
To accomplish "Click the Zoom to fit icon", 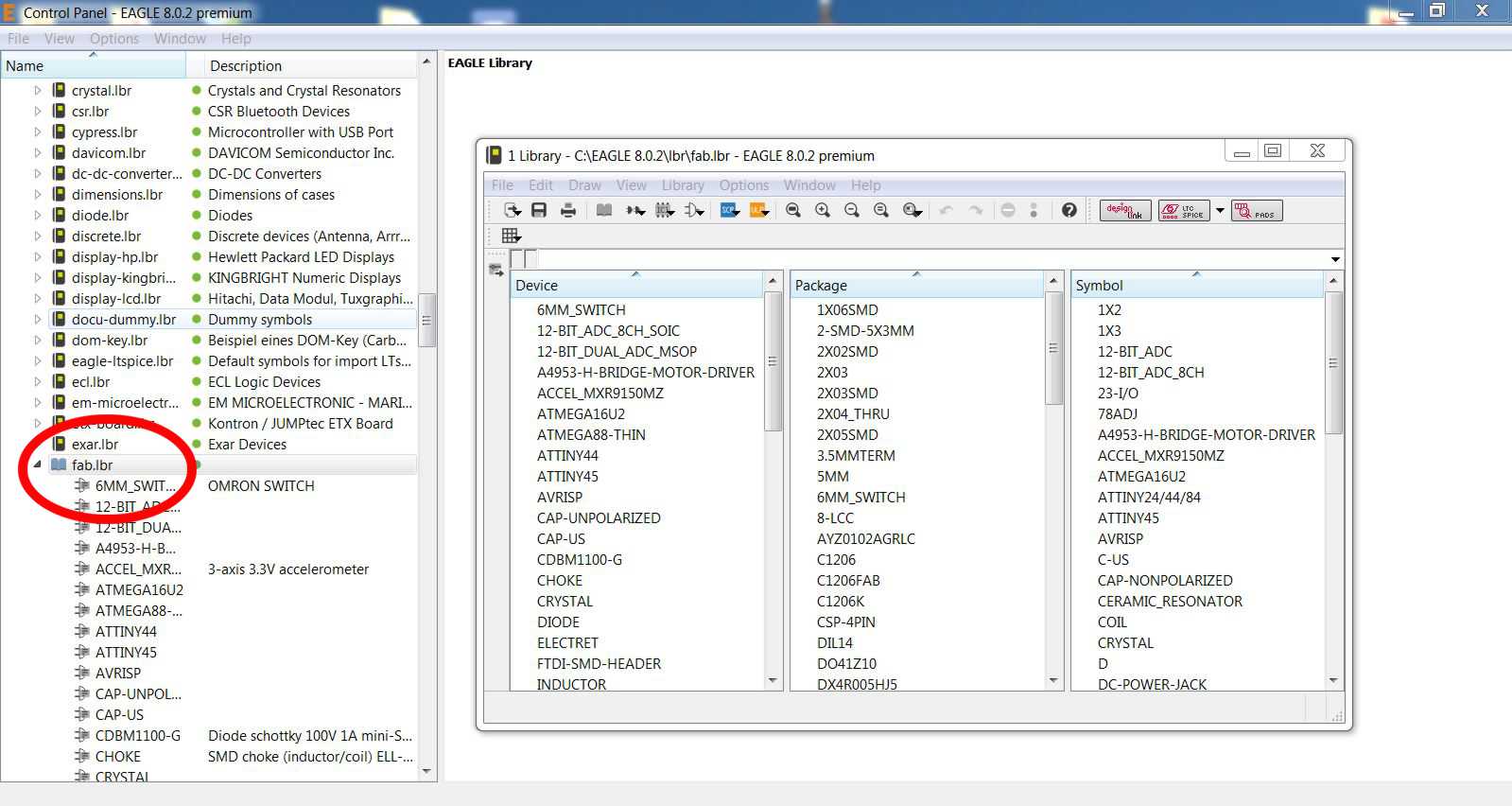I will pyautogui.click(x=793, y=210).
